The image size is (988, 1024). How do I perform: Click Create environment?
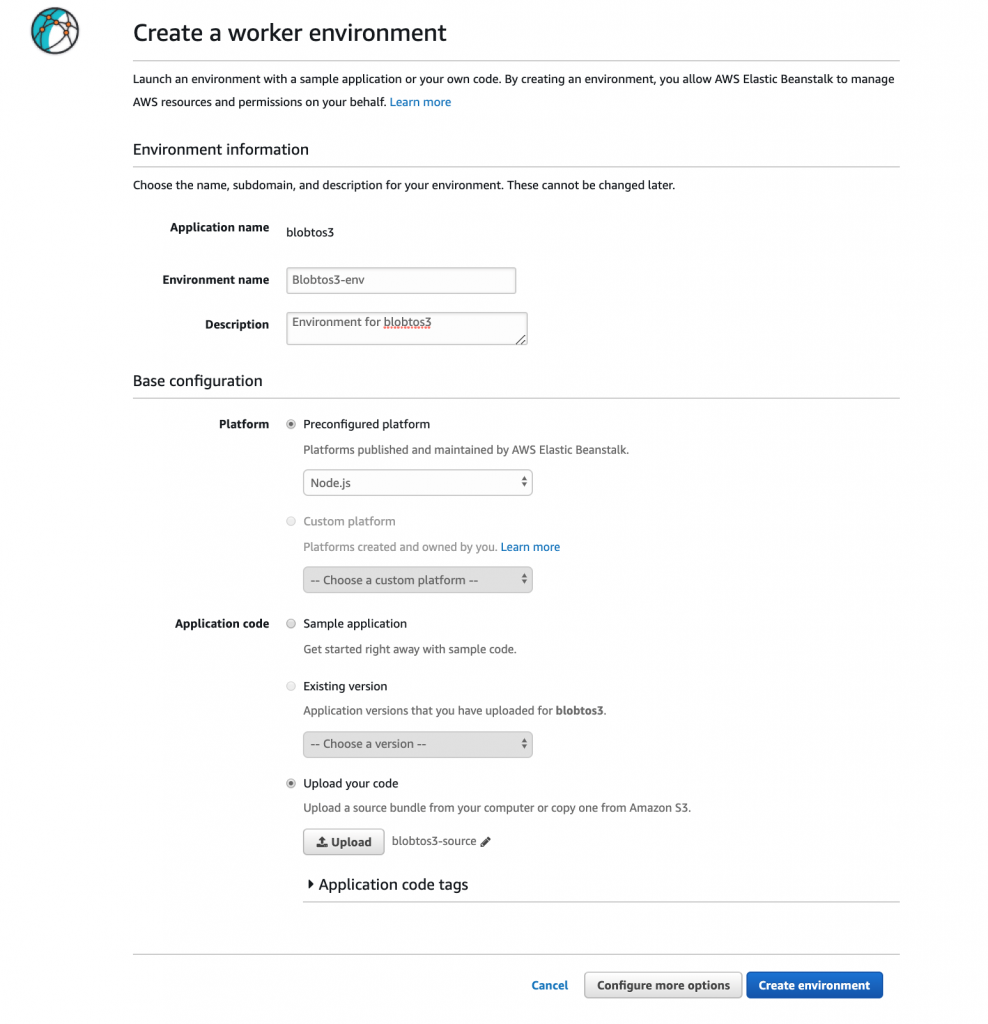814,985
